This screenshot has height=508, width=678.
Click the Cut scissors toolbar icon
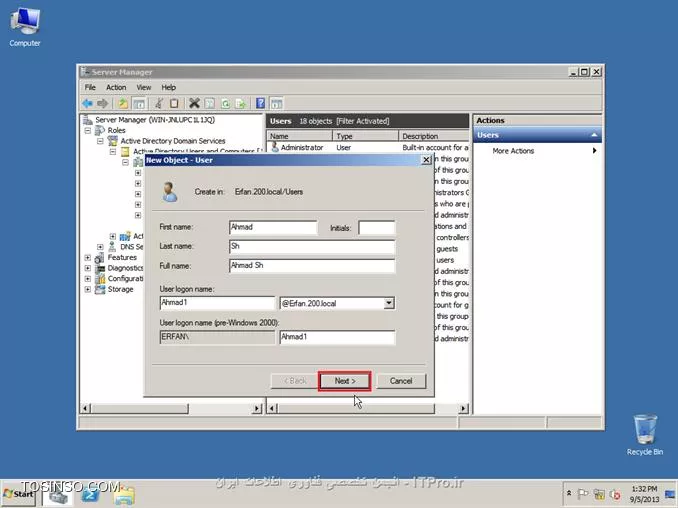(x=159, y=103)
